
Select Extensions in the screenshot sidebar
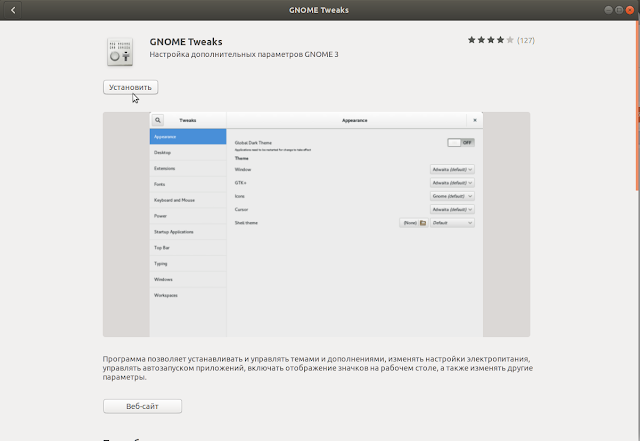[x=188, y=168]
